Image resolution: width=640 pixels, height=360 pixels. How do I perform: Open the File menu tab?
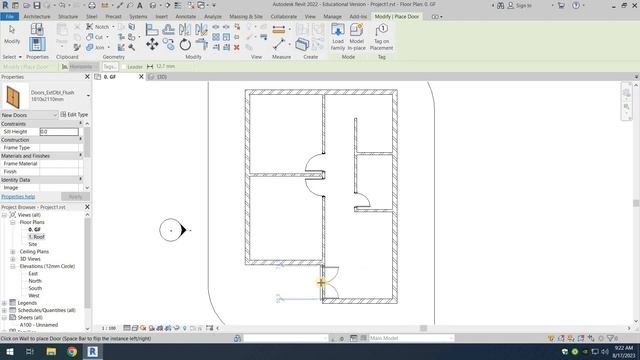pyautogui.click(x=10, y=17)
